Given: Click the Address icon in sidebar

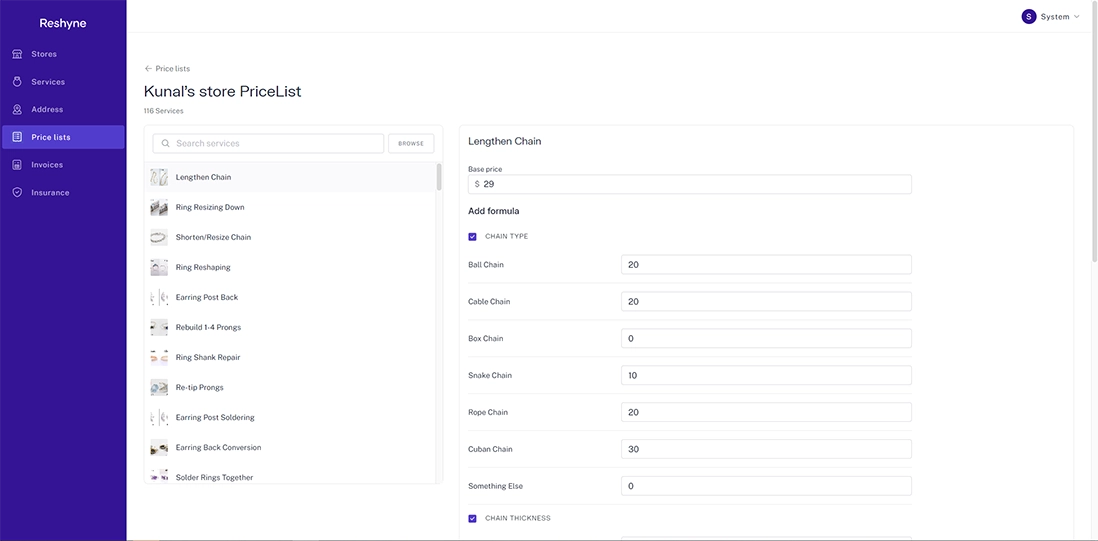Looking at the screenshot, I should [17, 110].
